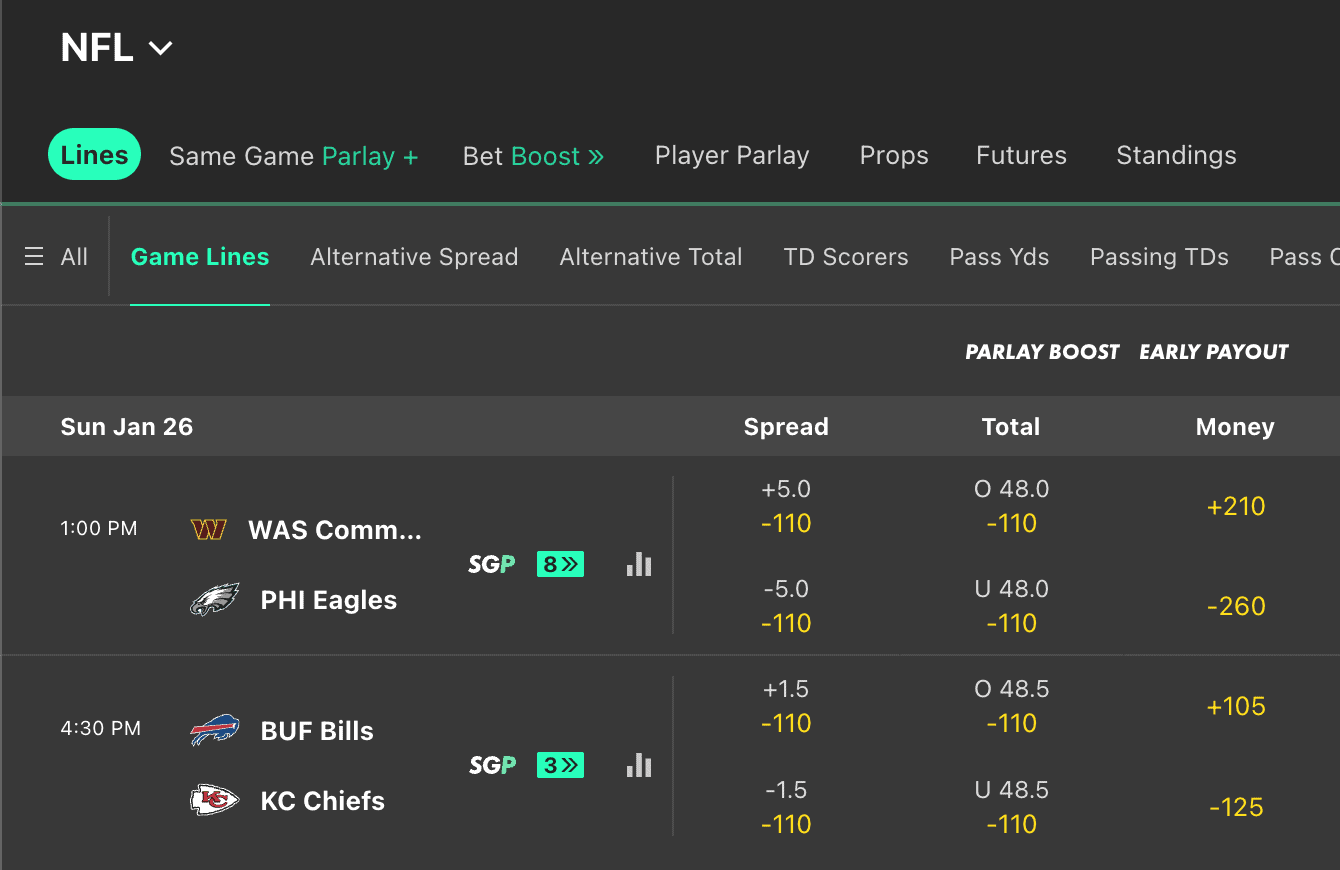
Task: Select the TD Scorers market tab
Action: click(846, 257)
